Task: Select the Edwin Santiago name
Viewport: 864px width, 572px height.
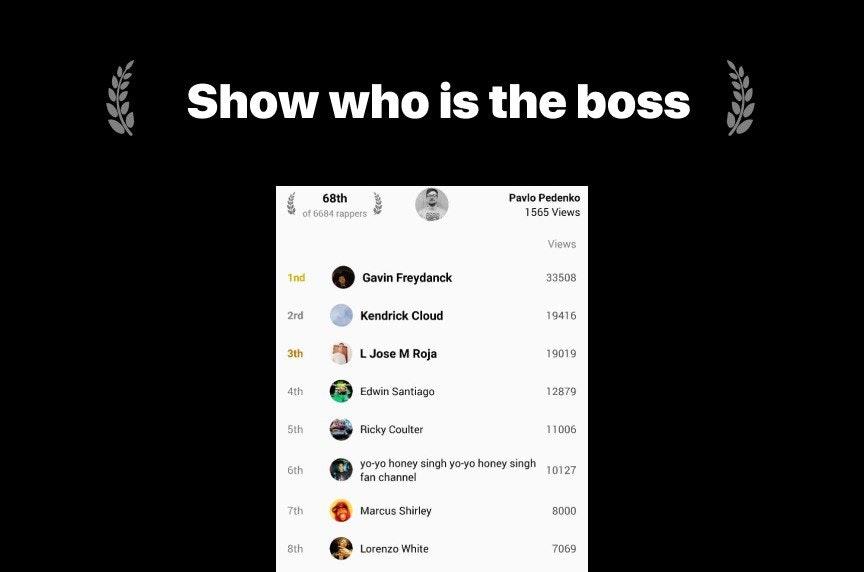Action: (x=397, y=391)
